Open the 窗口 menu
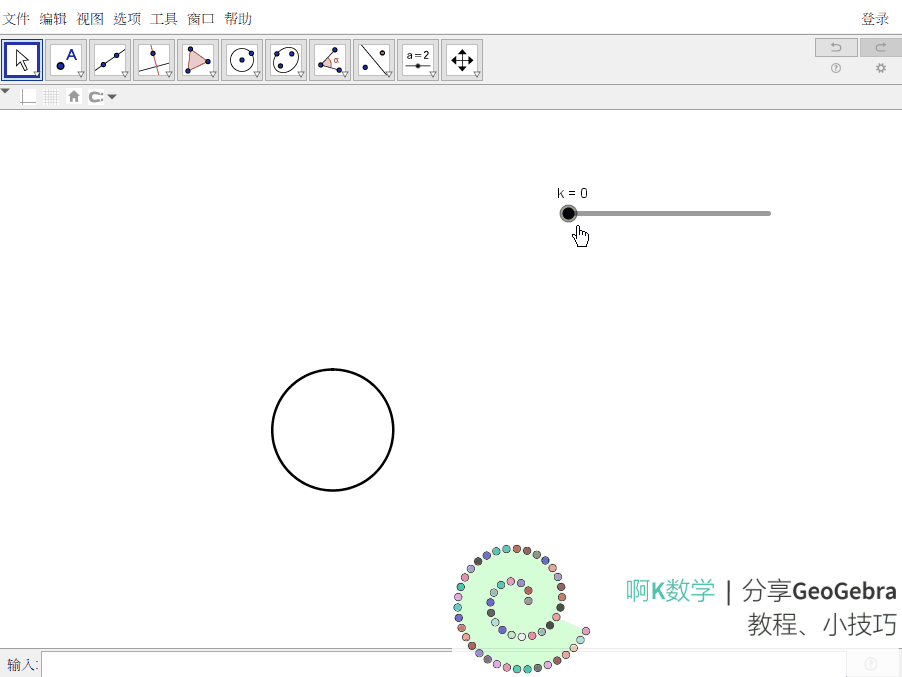 click(201, 19)
